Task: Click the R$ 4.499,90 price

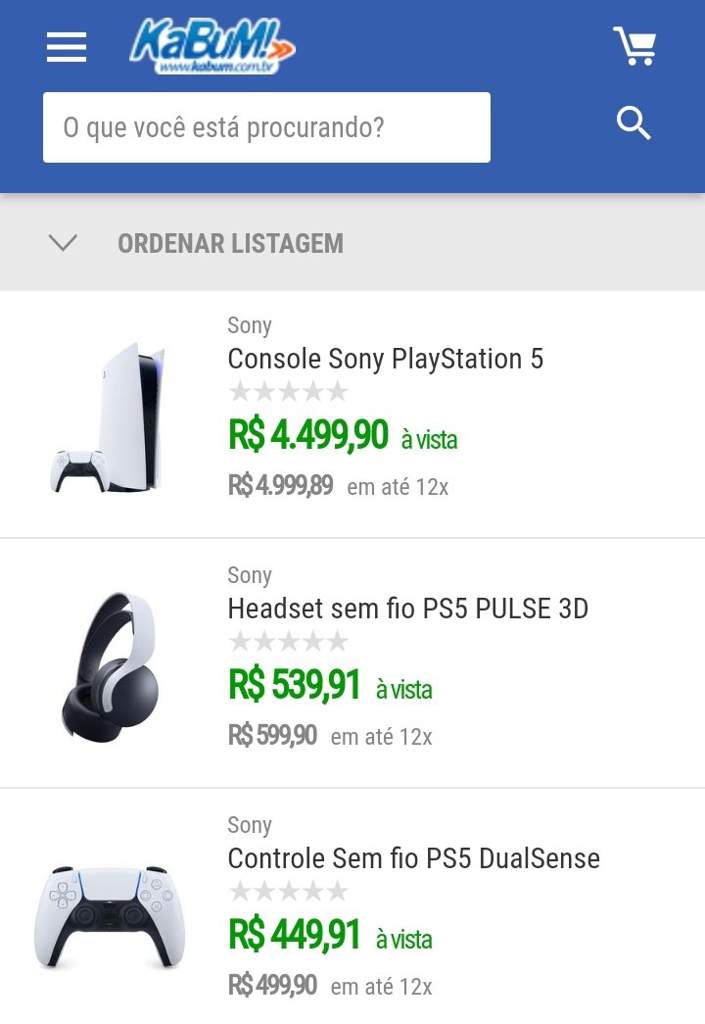Action: tap(308, 435)
